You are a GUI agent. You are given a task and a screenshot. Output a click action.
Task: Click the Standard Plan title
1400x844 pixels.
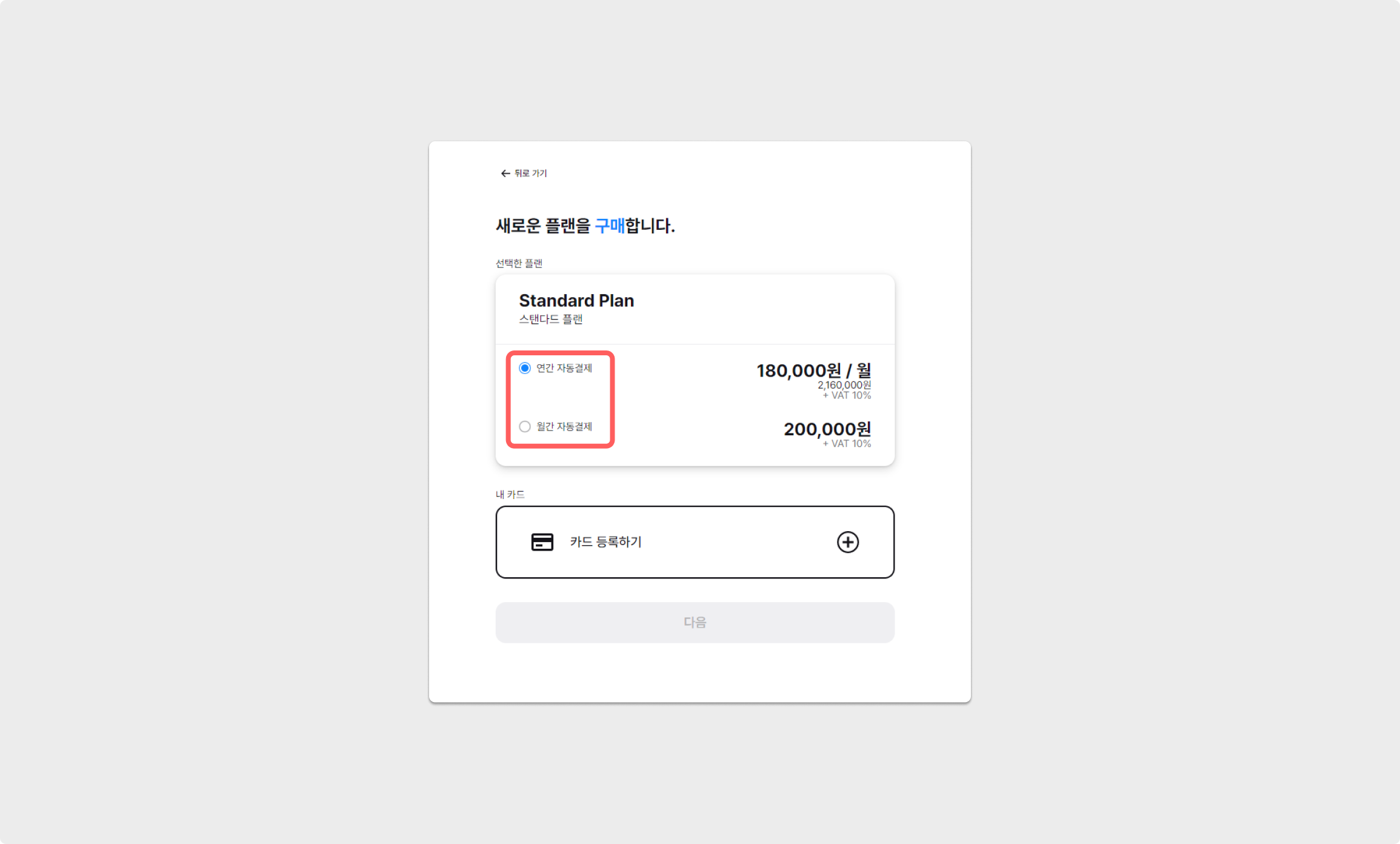click(x=576, y=301)
